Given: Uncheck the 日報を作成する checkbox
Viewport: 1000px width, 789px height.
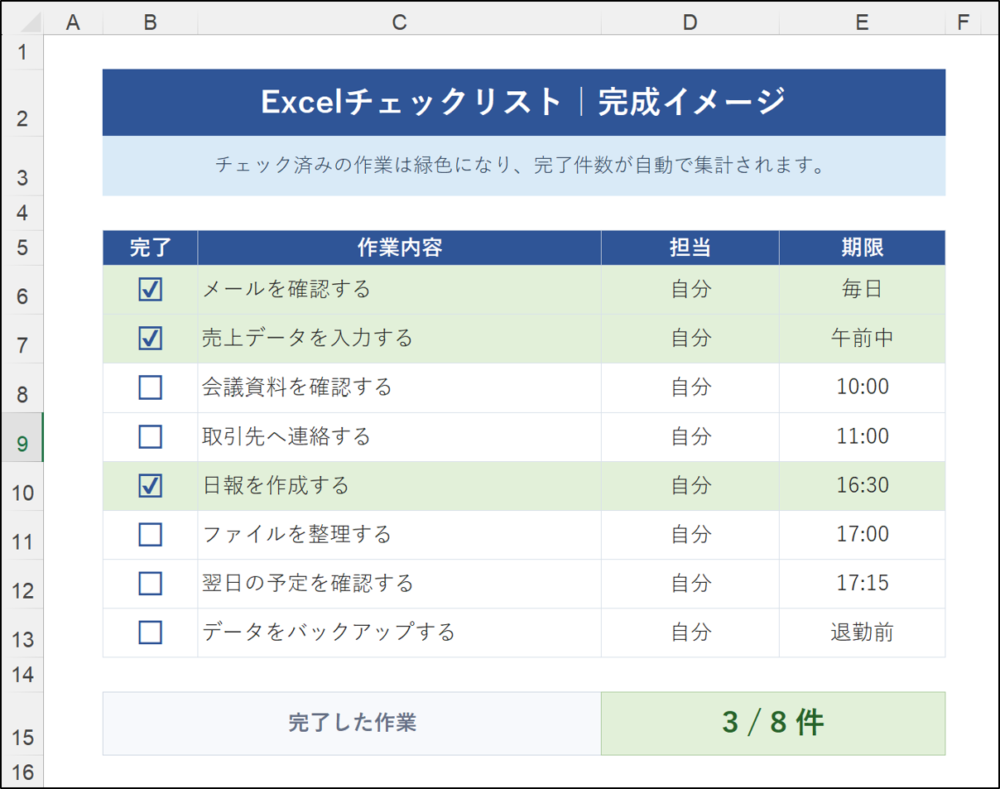Looking at the screenshot, I should tap(151, 486).
